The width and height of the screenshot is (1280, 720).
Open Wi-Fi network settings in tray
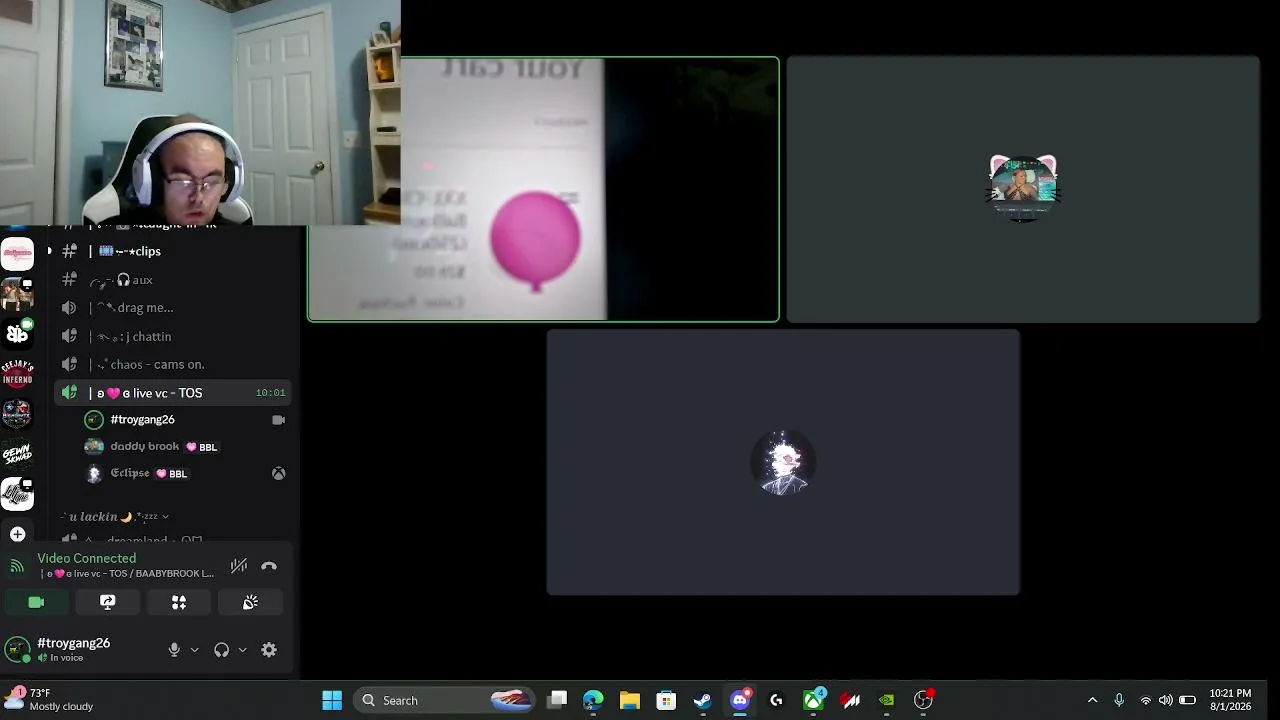1146,700
